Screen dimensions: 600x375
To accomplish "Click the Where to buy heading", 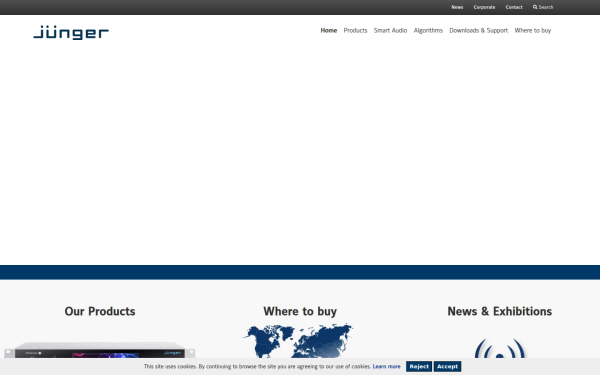I will [300, 311].
